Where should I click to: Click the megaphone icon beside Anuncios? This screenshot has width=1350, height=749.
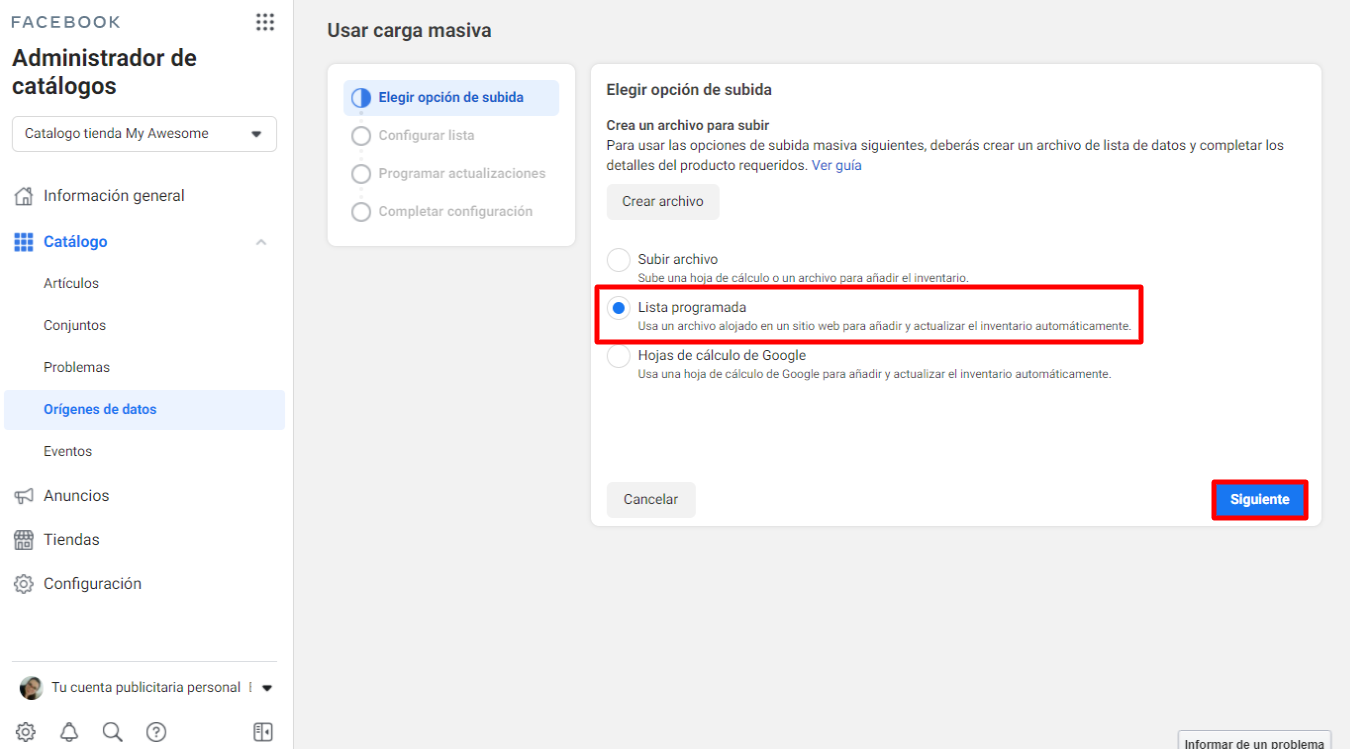click(24, 496)
